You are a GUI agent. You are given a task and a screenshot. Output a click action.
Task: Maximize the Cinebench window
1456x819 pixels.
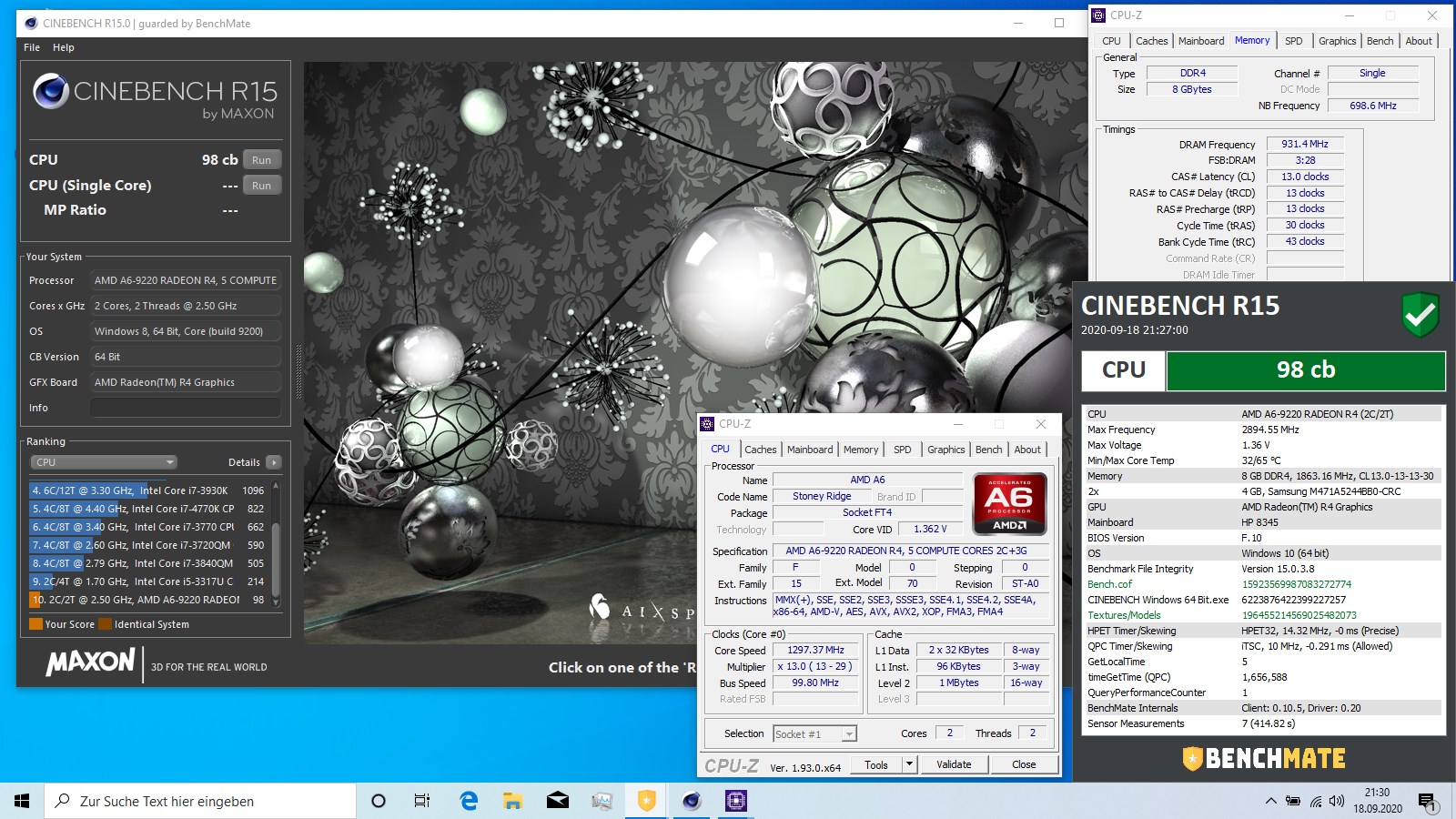pos(1059,23)
